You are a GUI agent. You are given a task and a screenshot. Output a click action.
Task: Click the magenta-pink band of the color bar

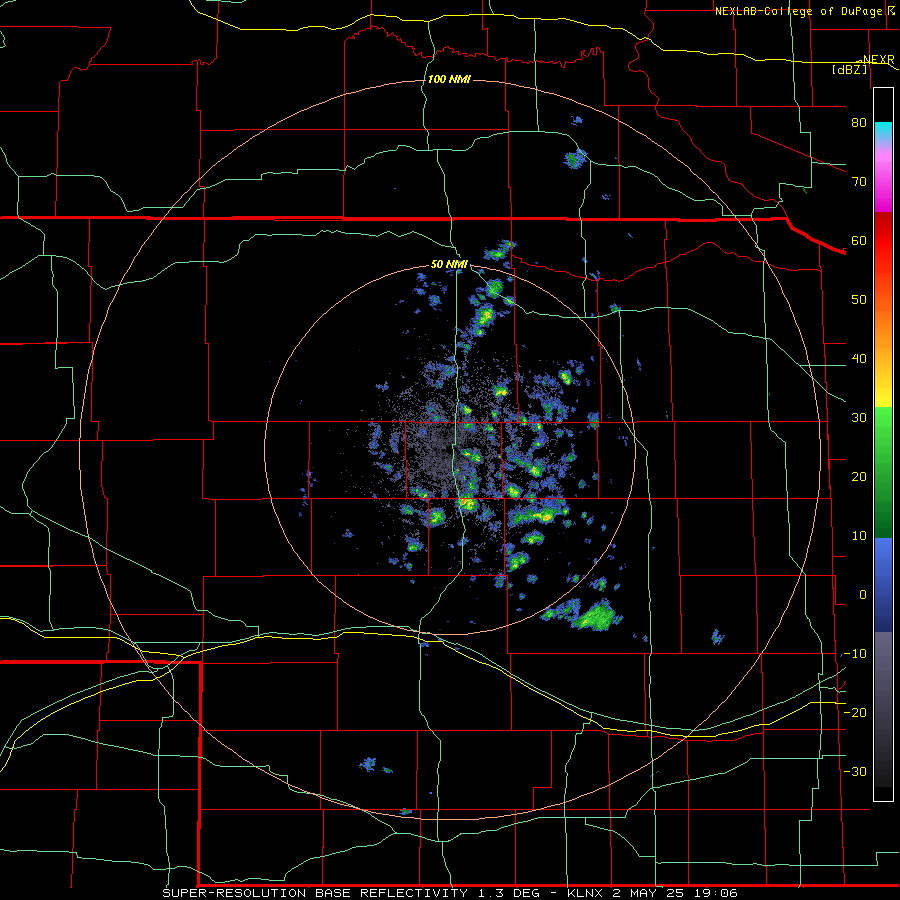point(883,178)
